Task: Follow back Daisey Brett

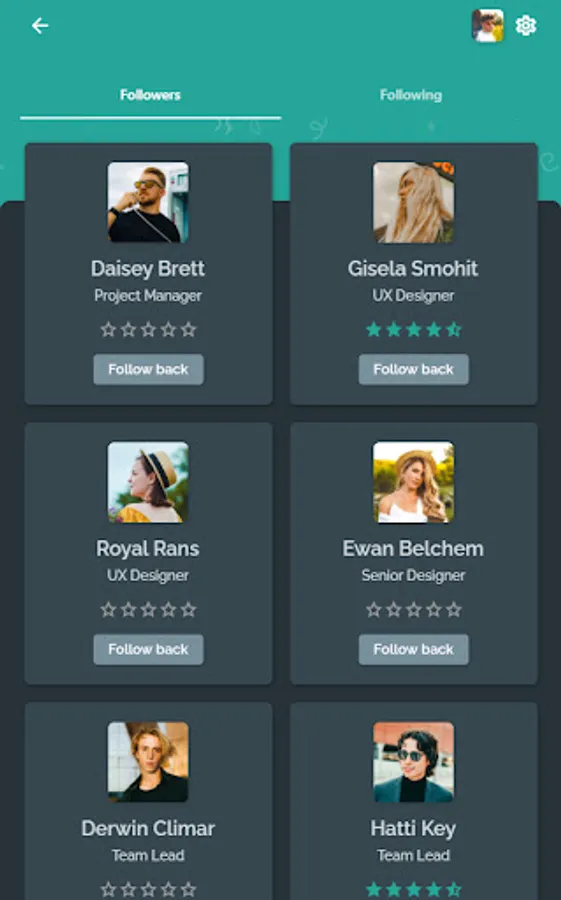Action: point(148,369)
